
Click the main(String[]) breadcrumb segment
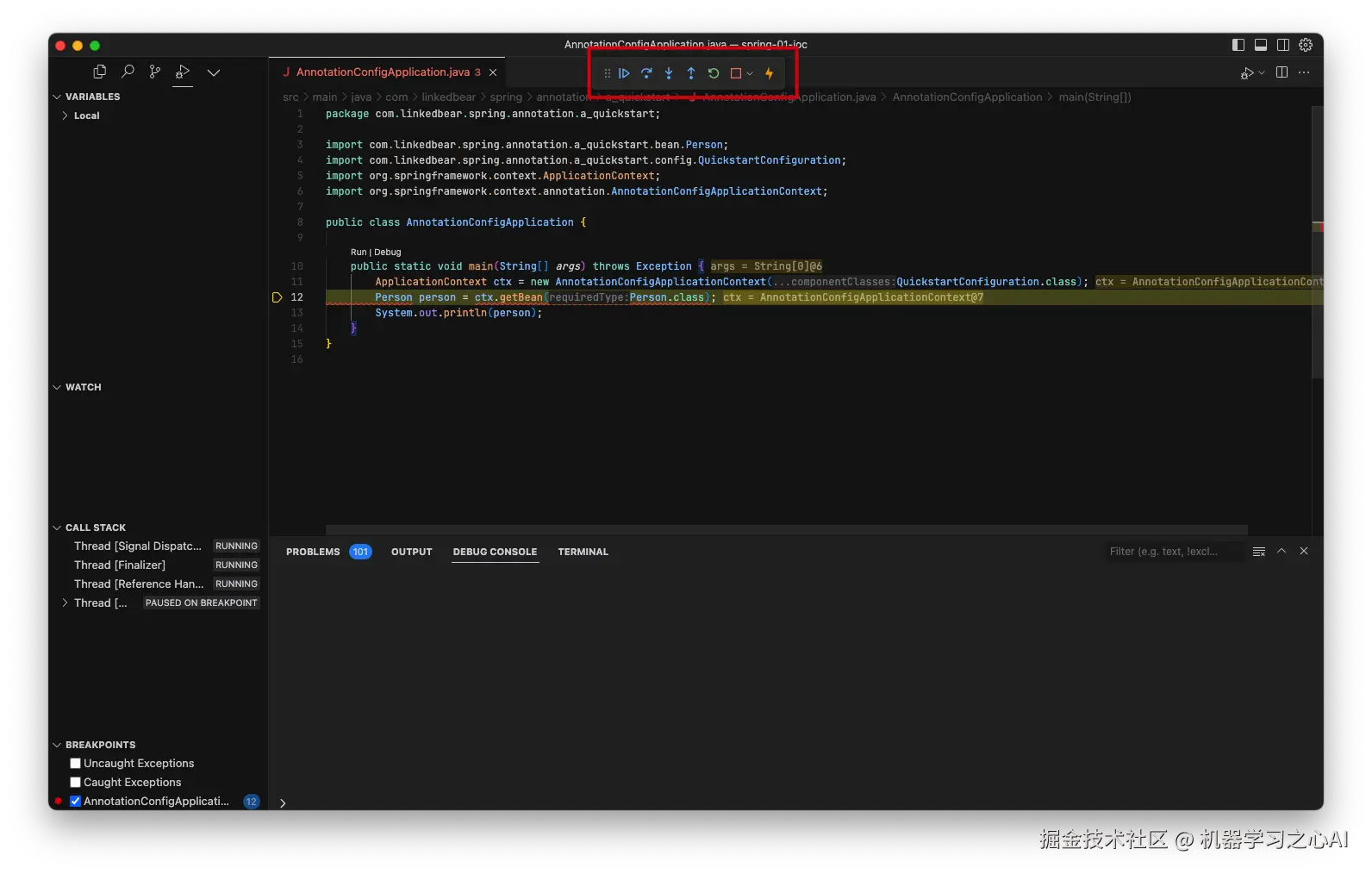pyautogui.click(x=1094, y=97)
